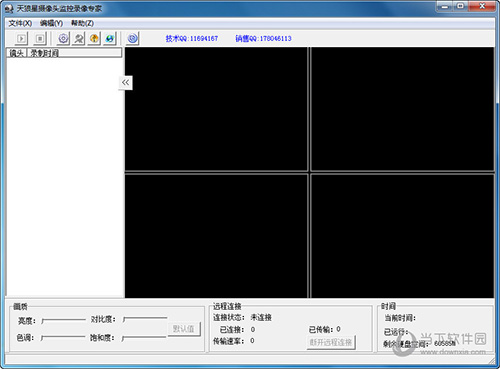Click the blue disc toolbar icon
Viewport: 500px width, 369px height.
132,39
